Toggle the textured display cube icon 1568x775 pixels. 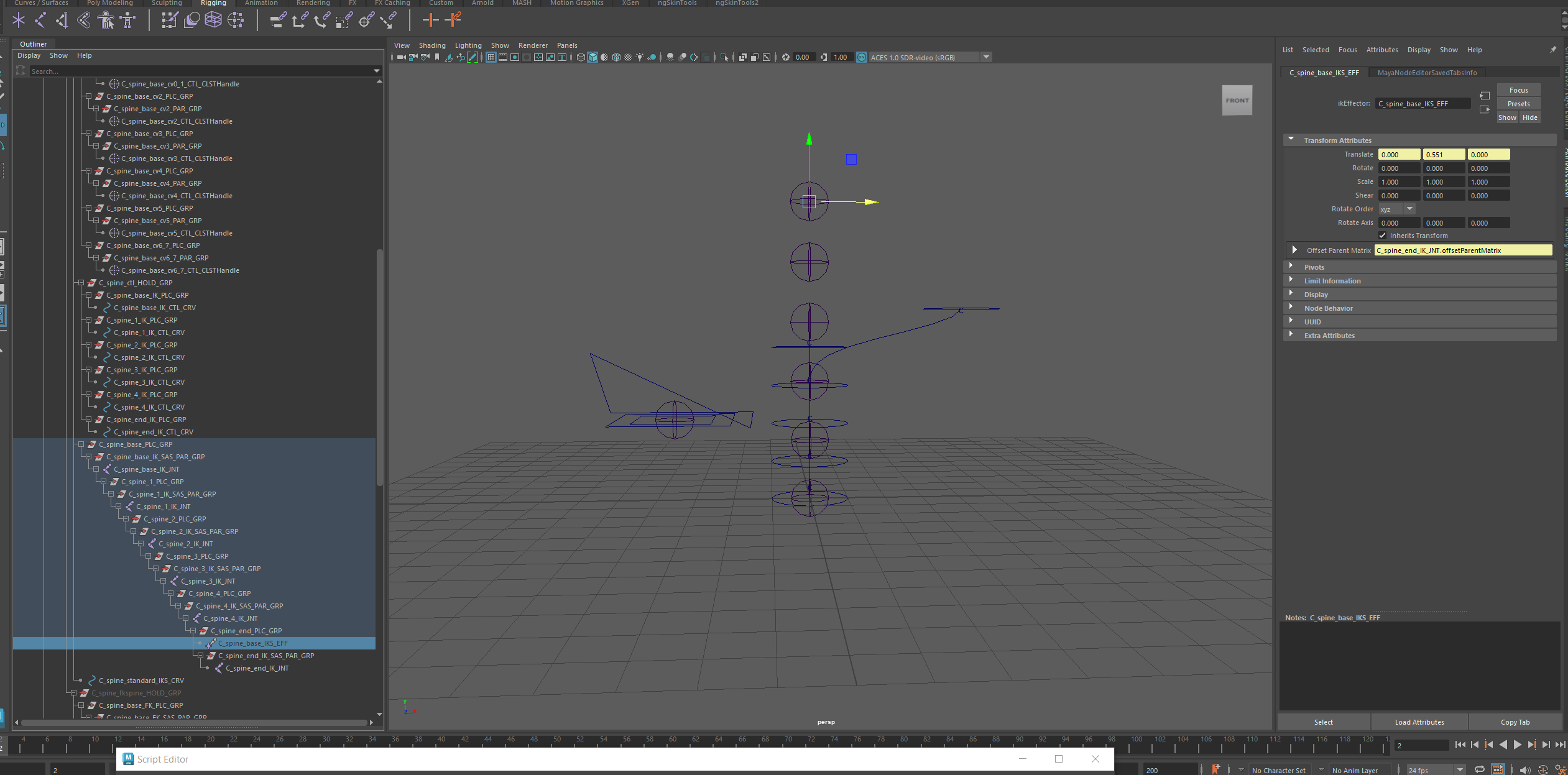617,57
